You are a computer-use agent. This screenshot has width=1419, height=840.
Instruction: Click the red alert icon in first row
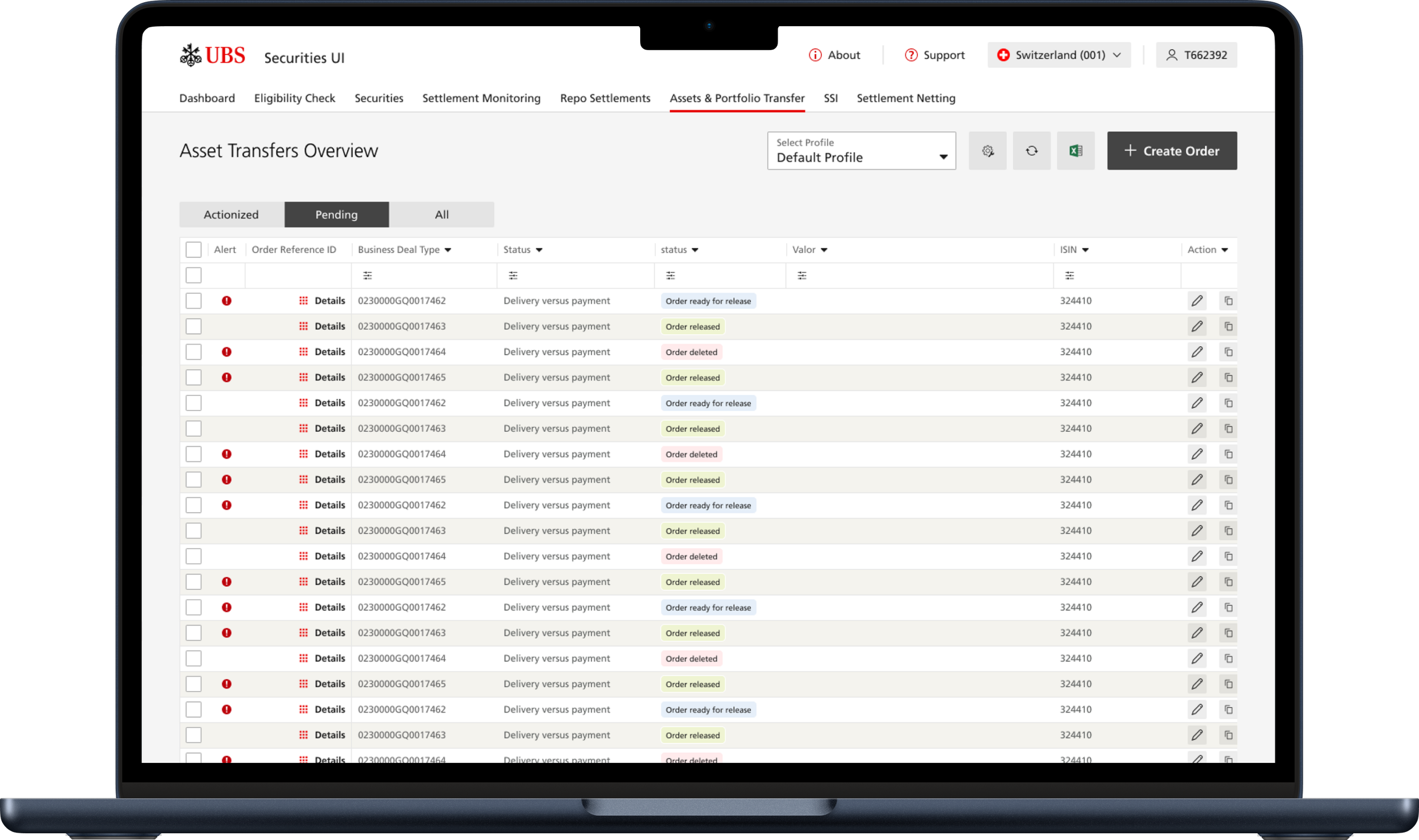(226, 301)
